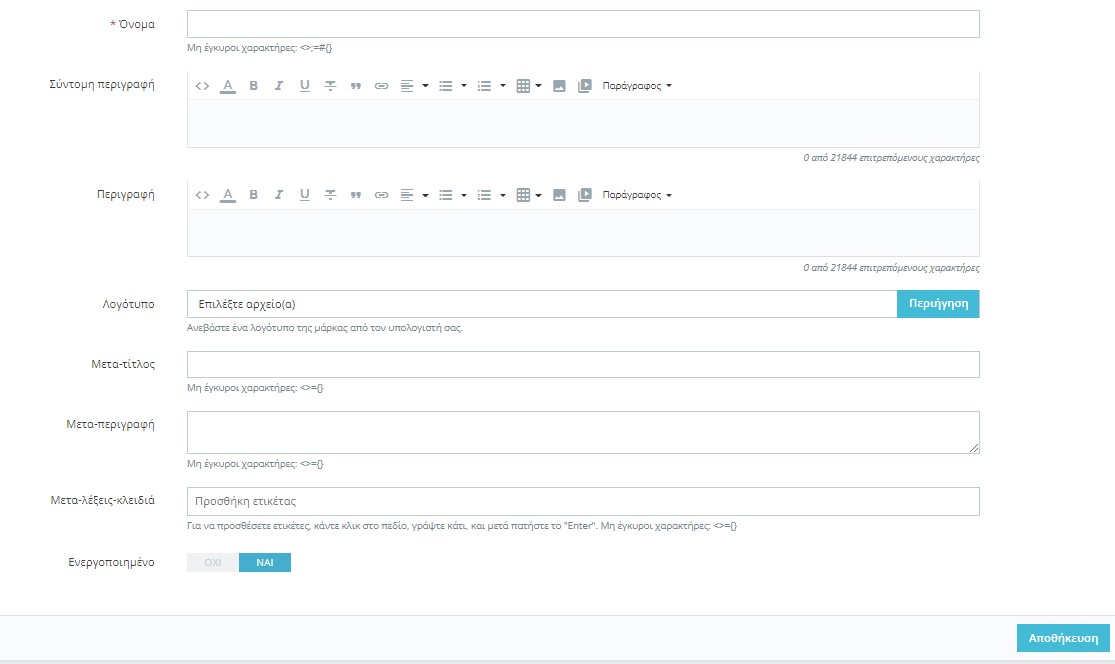1115x664 pixels.
Task: Click underline icon in Περιγραφή editor toolbar
Action: (304, 195)
